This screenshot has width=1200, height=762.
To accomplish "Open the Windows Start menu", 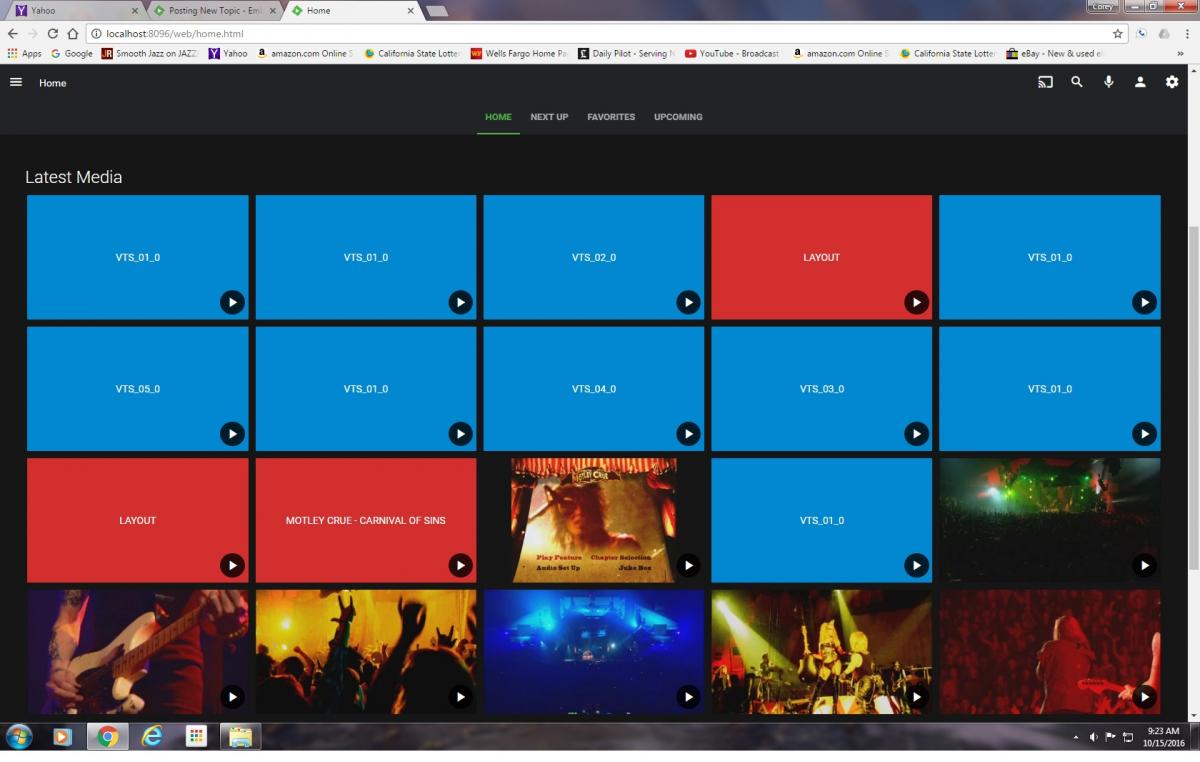I will point(19,738).
